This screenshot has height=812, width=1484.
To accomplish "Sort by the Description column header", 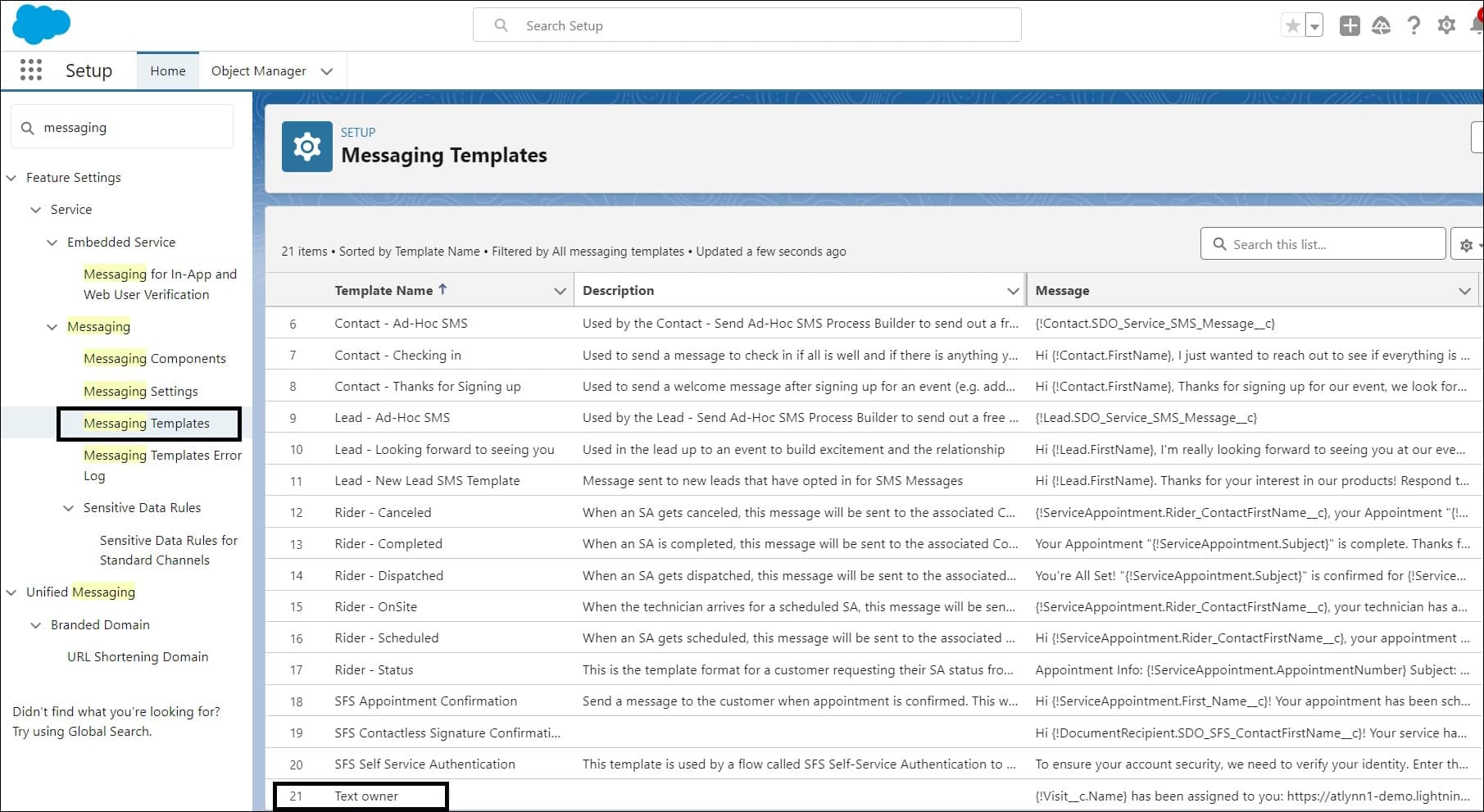I will (x=618, y=291).
